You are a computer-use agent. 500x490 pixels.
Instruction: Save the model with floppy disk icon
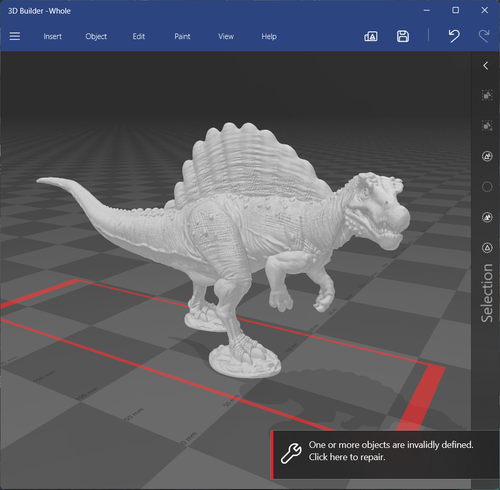pyautogui.click(x=403, y=36)
